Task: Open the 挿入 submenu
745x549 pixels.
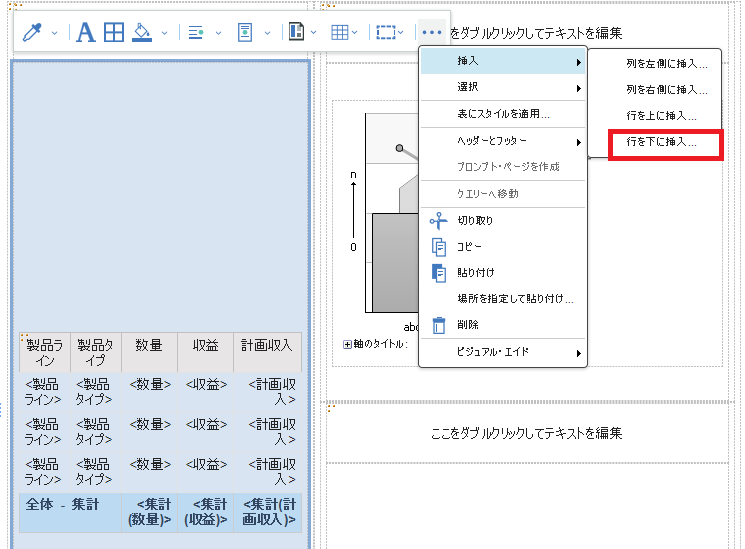Action: coord(503,61)
